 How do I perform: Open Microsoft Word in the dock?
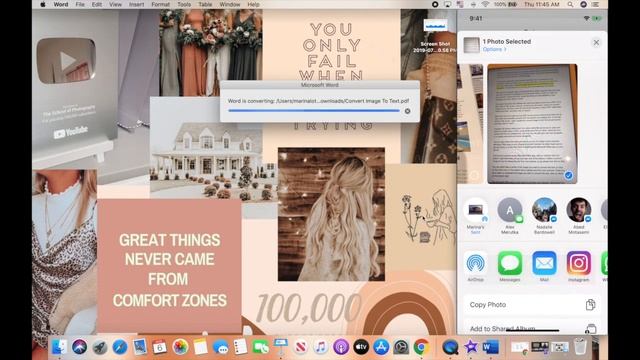[x=491, y=347]
